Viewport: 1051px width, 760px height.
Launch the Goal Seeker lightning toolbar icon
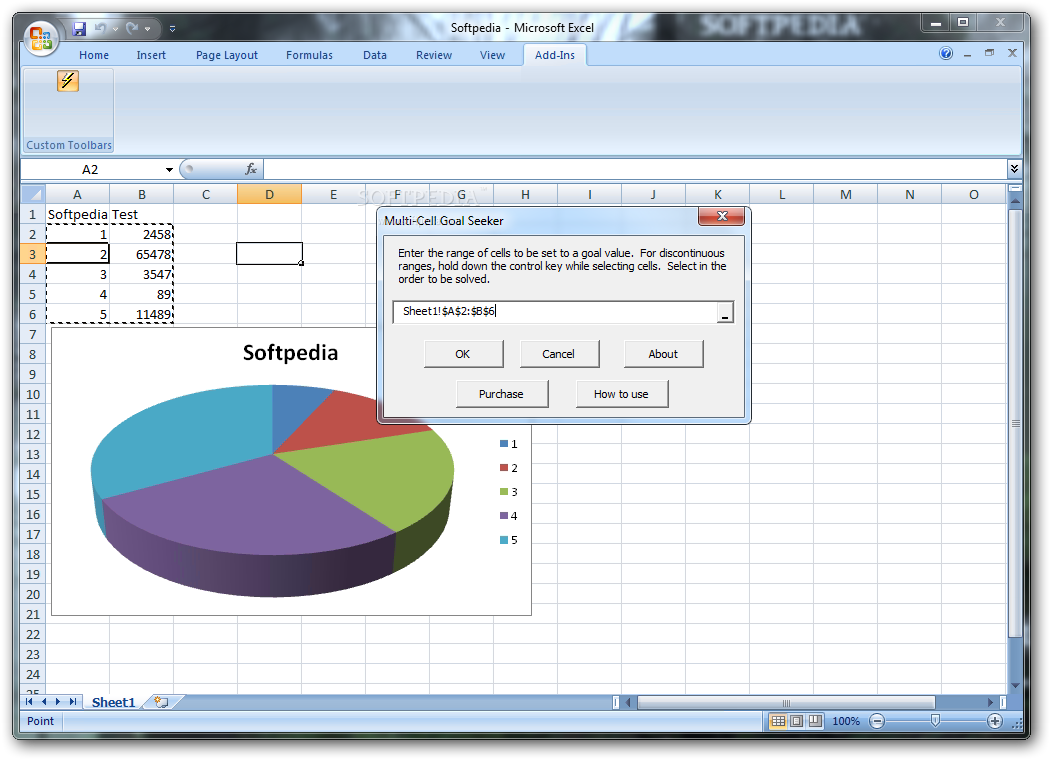(x=68, y=81)
